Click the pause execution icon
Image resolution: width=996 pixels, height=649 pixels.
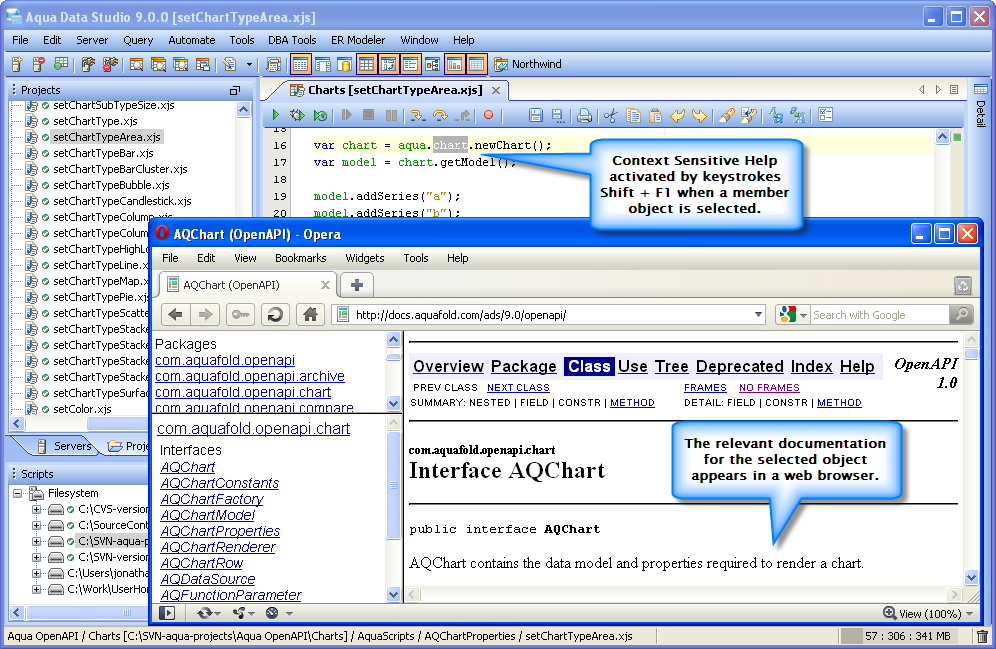click(391, 115)
